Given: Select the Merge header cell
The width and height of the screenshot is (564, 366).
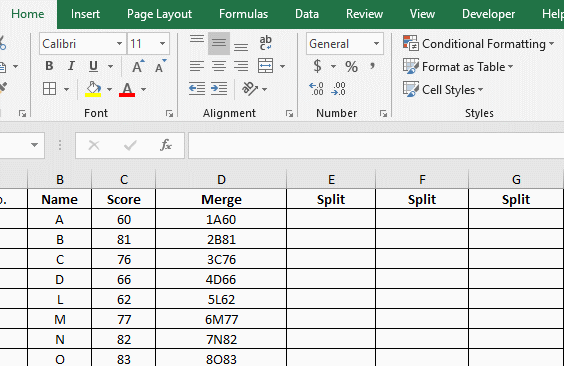Looking at the screenshot, I should coord(221,200).
